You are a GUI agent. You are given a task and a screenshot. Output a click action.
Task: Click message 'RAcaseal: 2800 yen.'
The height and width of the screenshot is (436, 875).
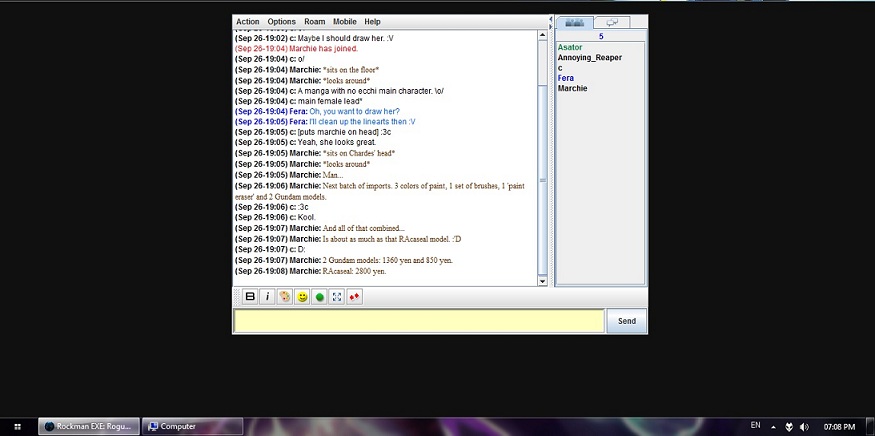coord(354,271)
